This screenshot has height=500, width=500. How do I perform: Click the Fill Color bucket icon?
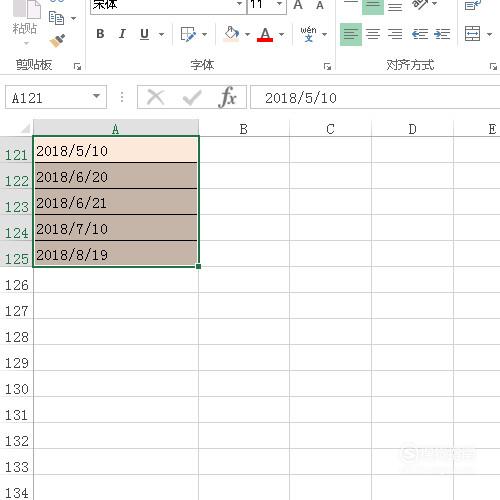coord(232,34)
